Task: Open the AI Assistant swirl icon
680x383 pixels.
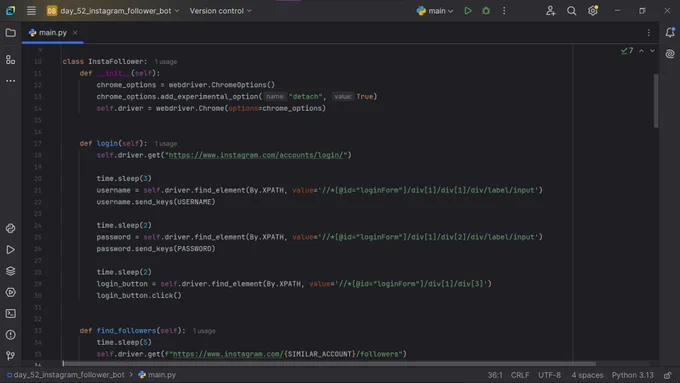Action: click(670, 54)
